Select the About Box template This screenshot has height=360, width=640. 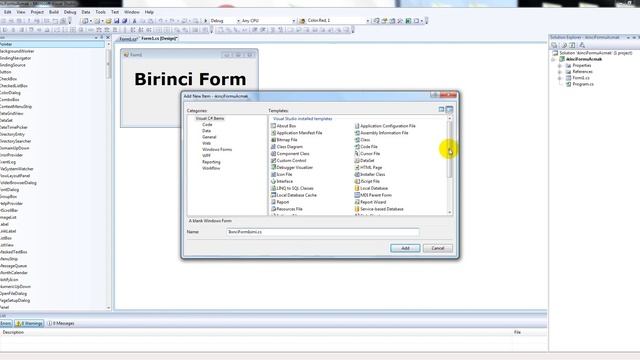[x=284, y=126]
